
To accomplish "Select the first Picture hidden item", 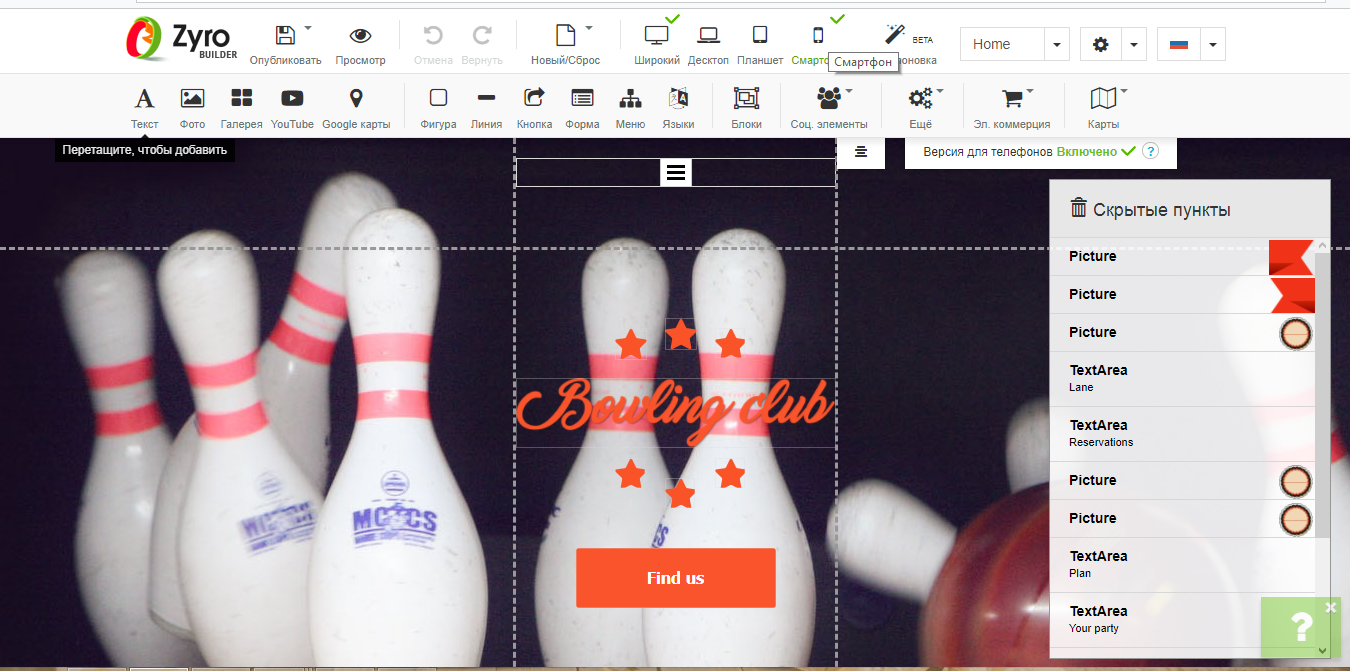I will tap(1183, 257).
